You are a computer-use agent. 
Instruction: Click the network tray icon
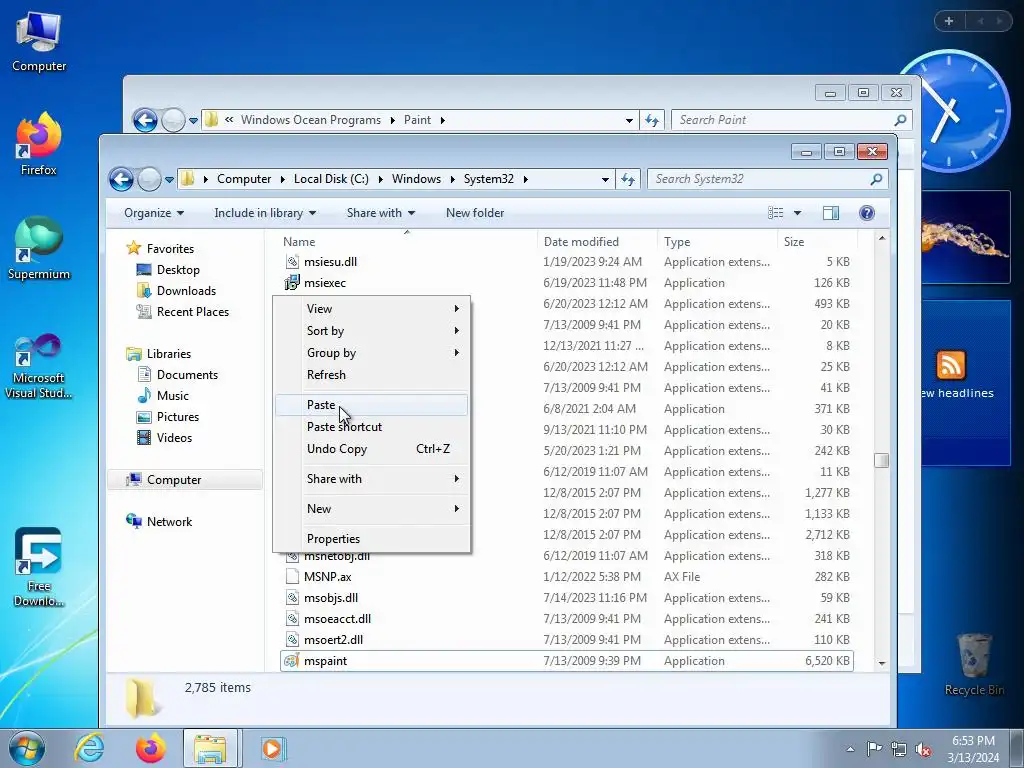click(x=899, y=749)
